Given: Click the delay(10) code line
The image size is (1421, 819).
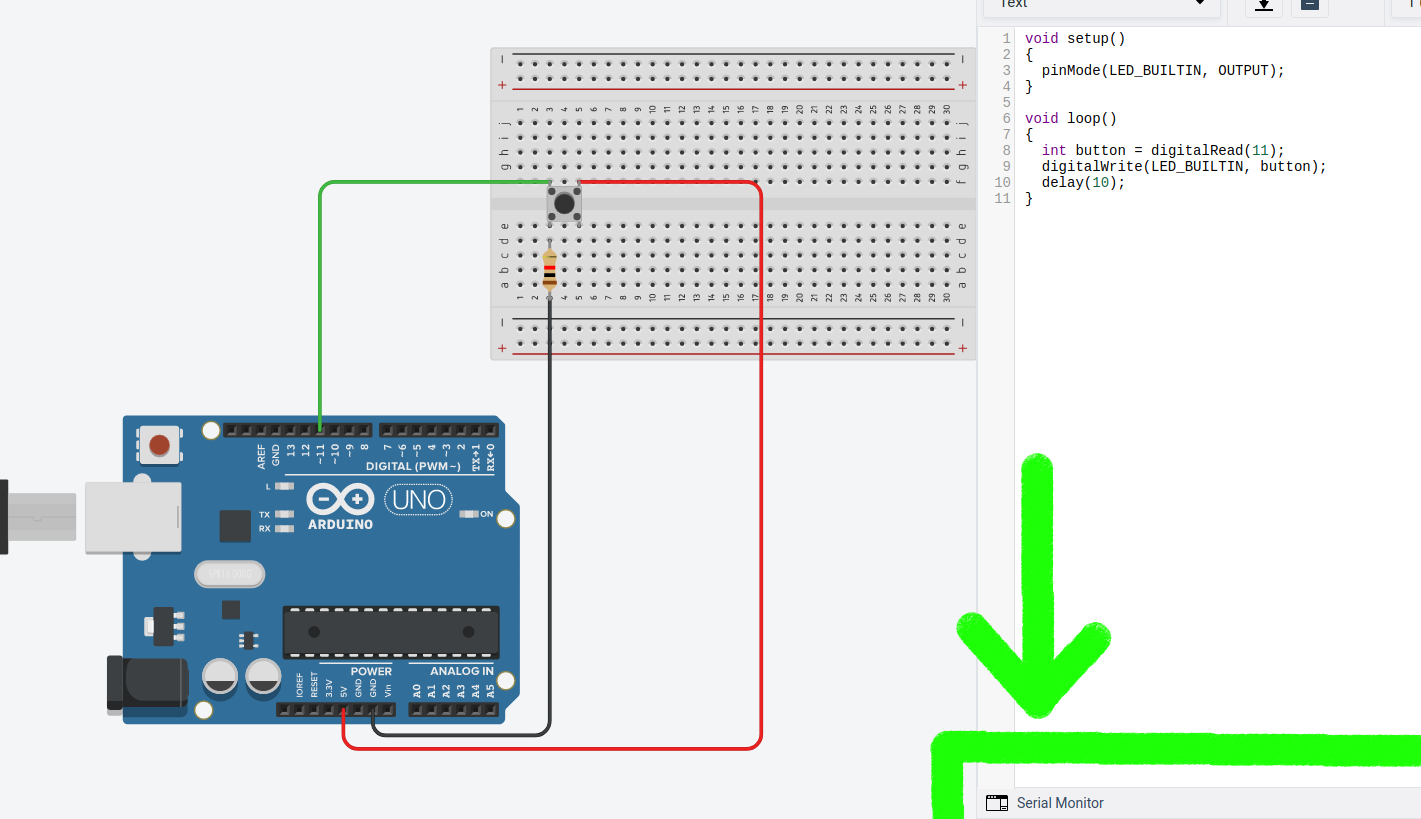Looking at the screenshot, I should click(1083, 182).
